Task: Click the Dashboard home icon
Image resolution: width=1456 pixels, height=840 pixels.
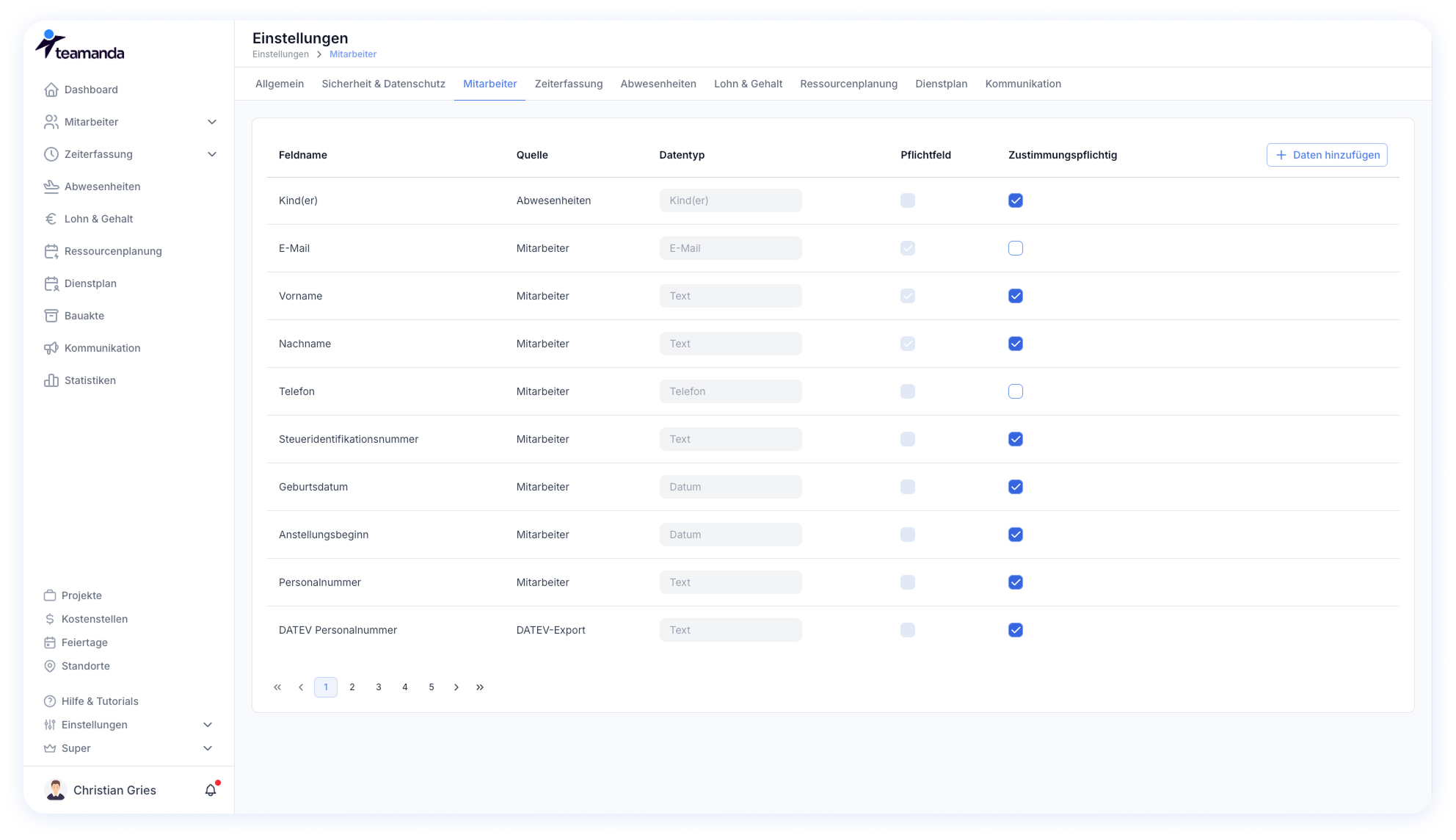Action: coord(51,90)
